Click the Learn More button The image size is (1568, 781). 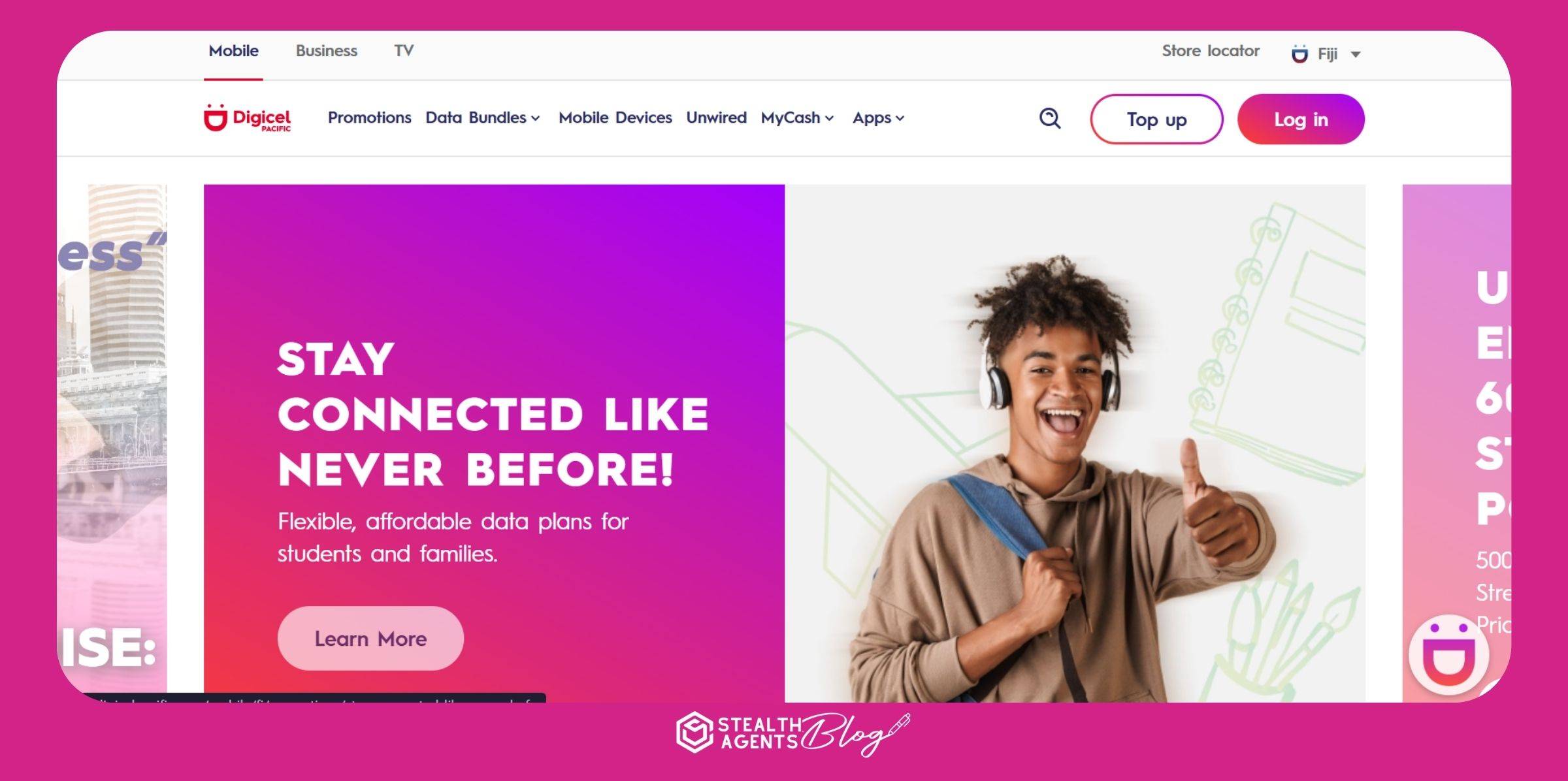point(370,638)
